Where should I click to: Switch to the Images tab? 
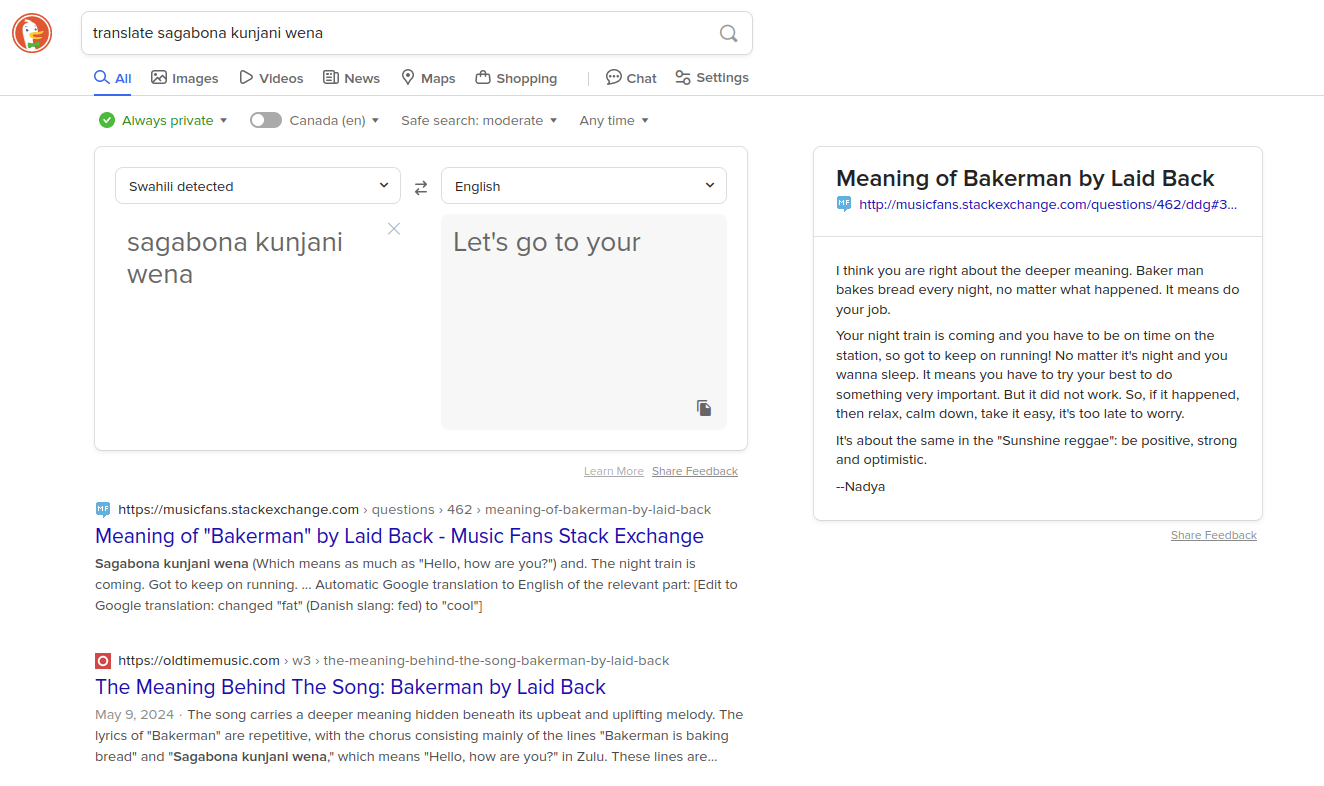pos(185,78)
